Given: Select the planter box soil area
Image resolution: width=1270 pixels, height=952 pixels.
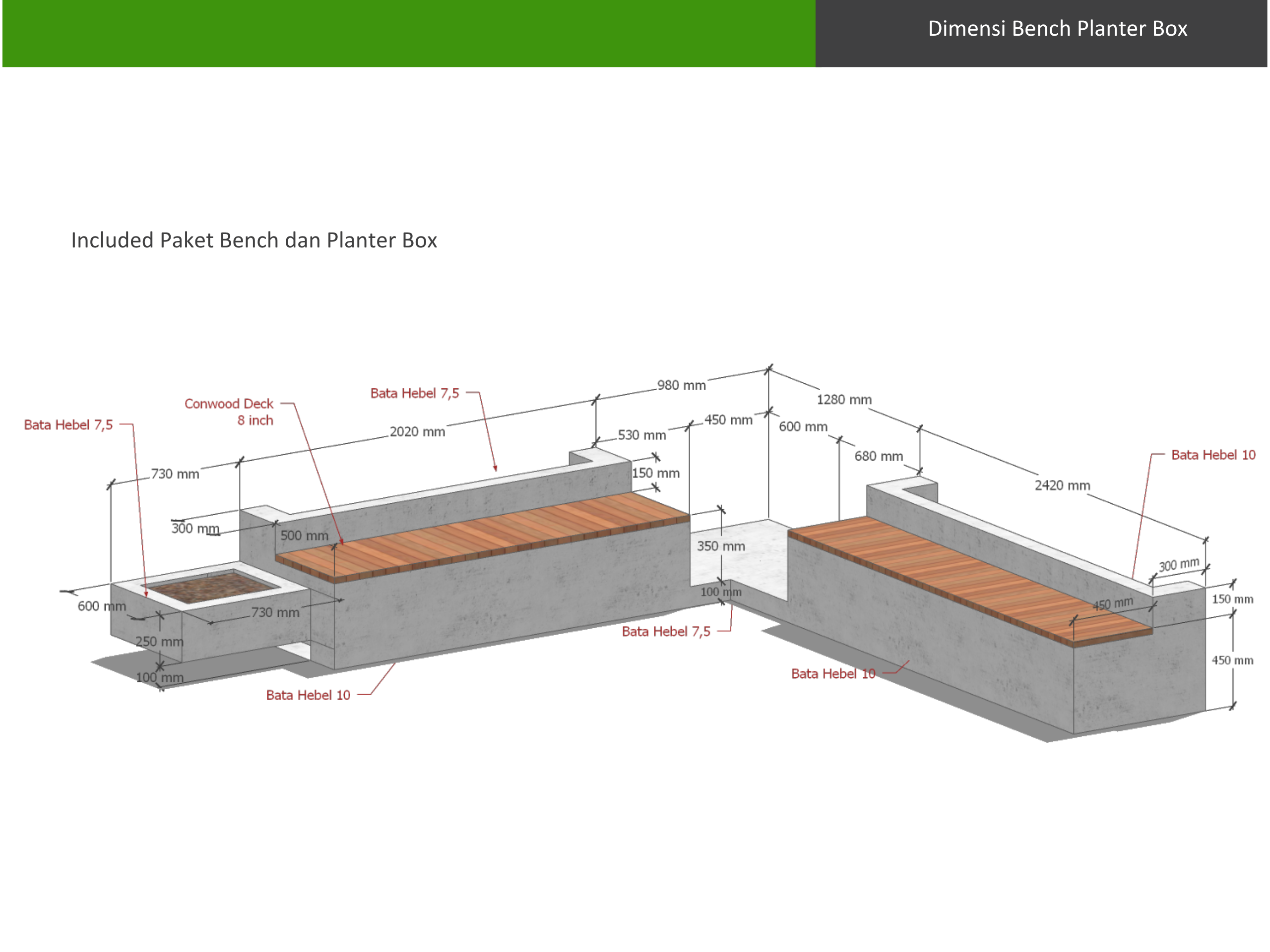Looking at the screenshot, I should point(209,587).
